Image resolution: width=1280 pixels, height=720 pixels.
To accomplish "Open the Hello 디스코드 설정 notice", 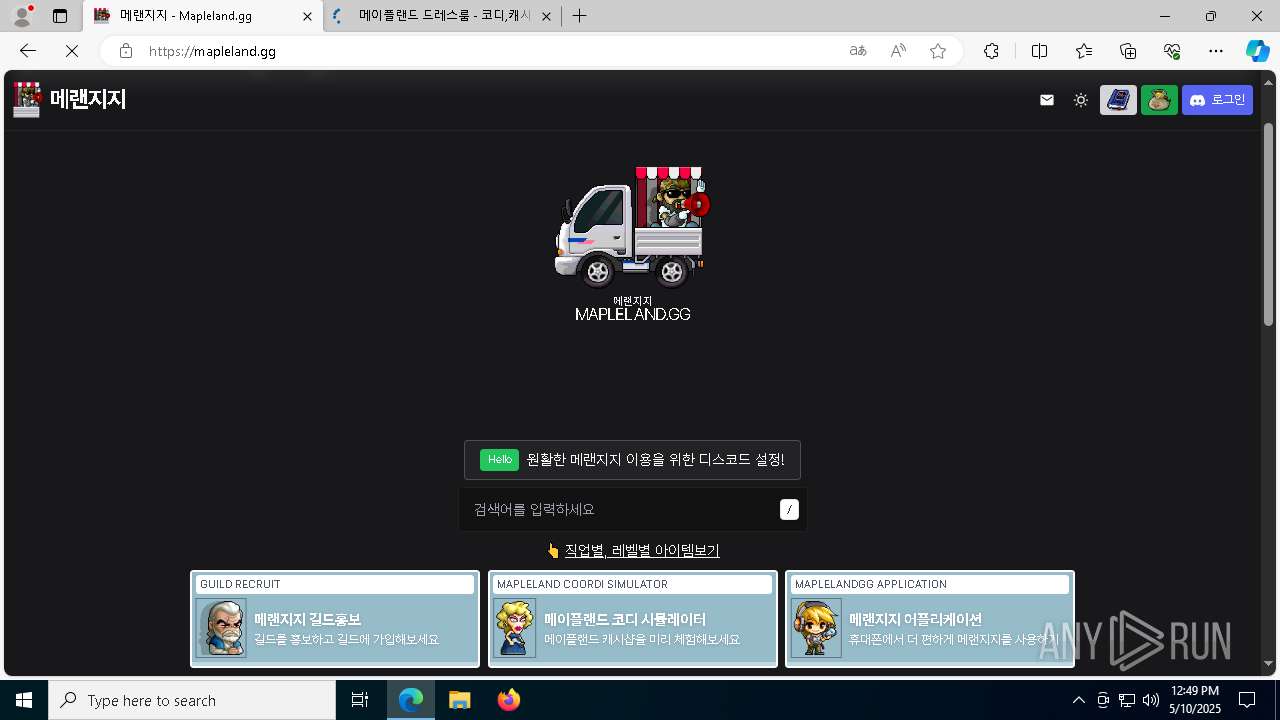I will pos(632,460).
